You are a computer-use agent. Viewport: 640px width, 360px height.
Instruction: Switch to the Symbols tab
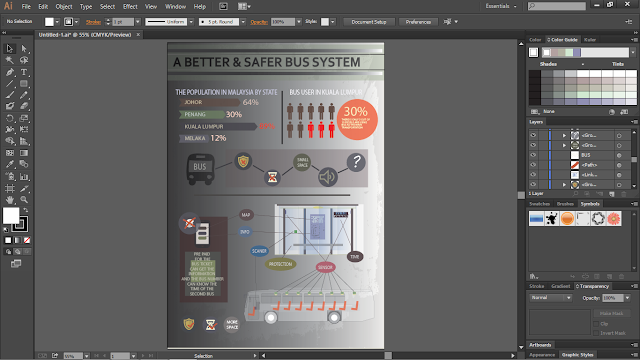point(590,204)
